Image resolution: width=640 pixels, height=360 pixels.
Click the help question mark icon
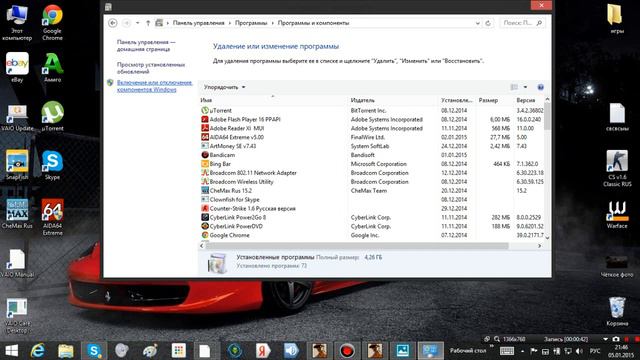click(x=540, y=87)
